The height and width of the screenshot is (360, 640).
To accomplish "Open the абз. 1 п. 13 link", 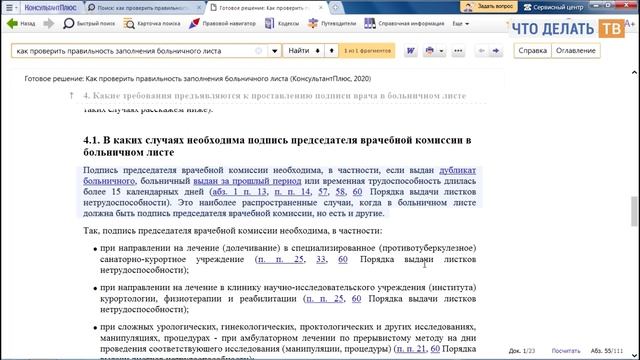I will (x=240, y=192).
